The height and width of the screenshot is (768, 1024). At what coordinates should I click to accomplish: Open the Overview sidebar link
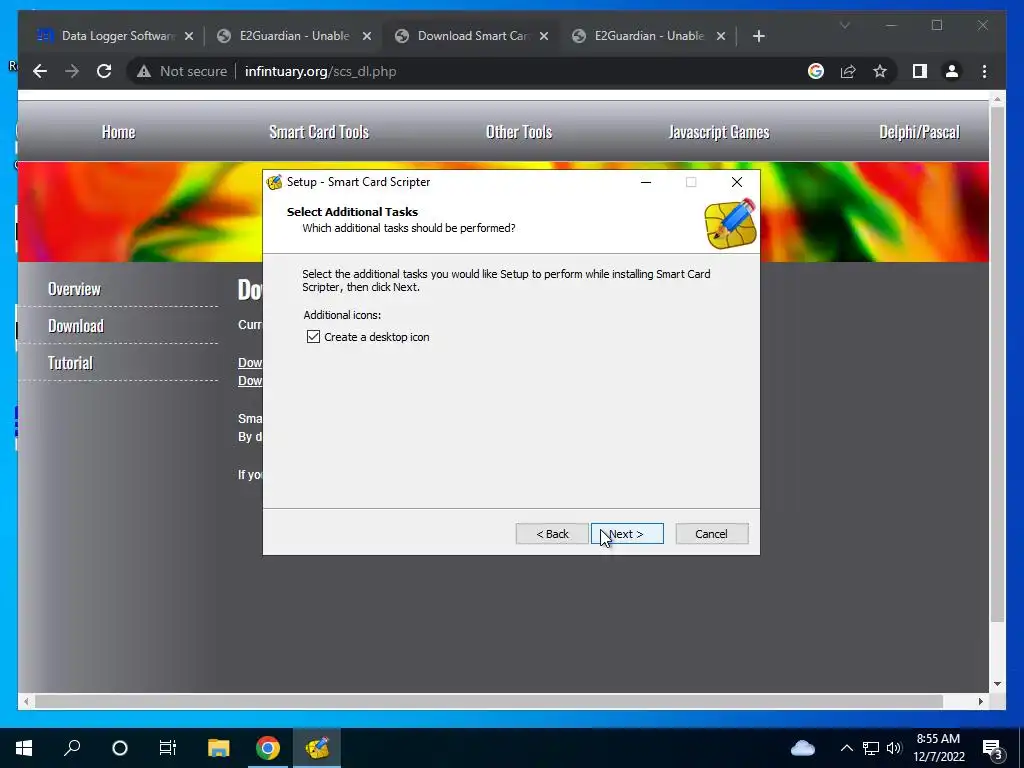74,289
